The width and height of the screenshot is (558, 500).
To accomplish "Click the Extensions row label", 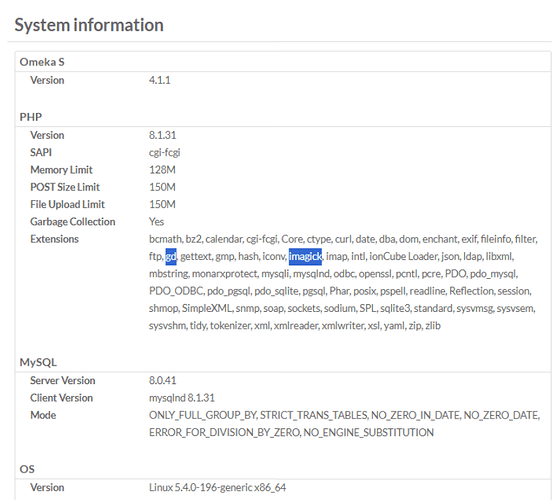I will [x=54, y=239].
